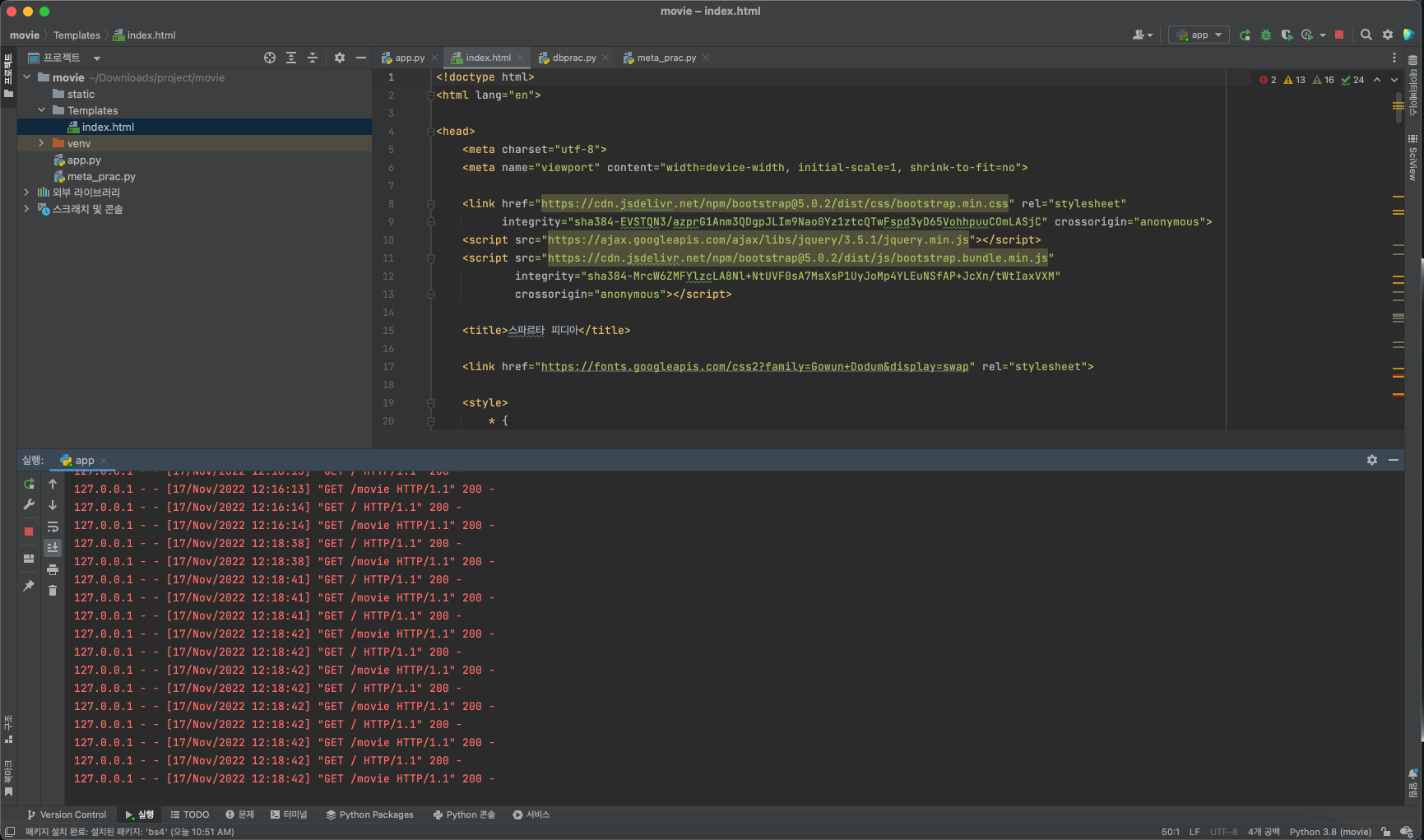Rerun app in the run panel

(29, 484)
